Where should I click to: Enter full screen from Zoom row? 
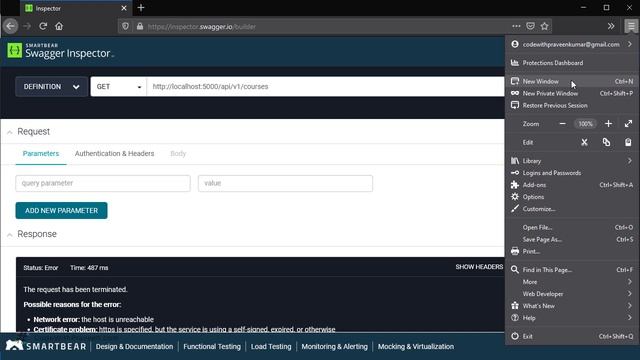click(x=628, y=124)
